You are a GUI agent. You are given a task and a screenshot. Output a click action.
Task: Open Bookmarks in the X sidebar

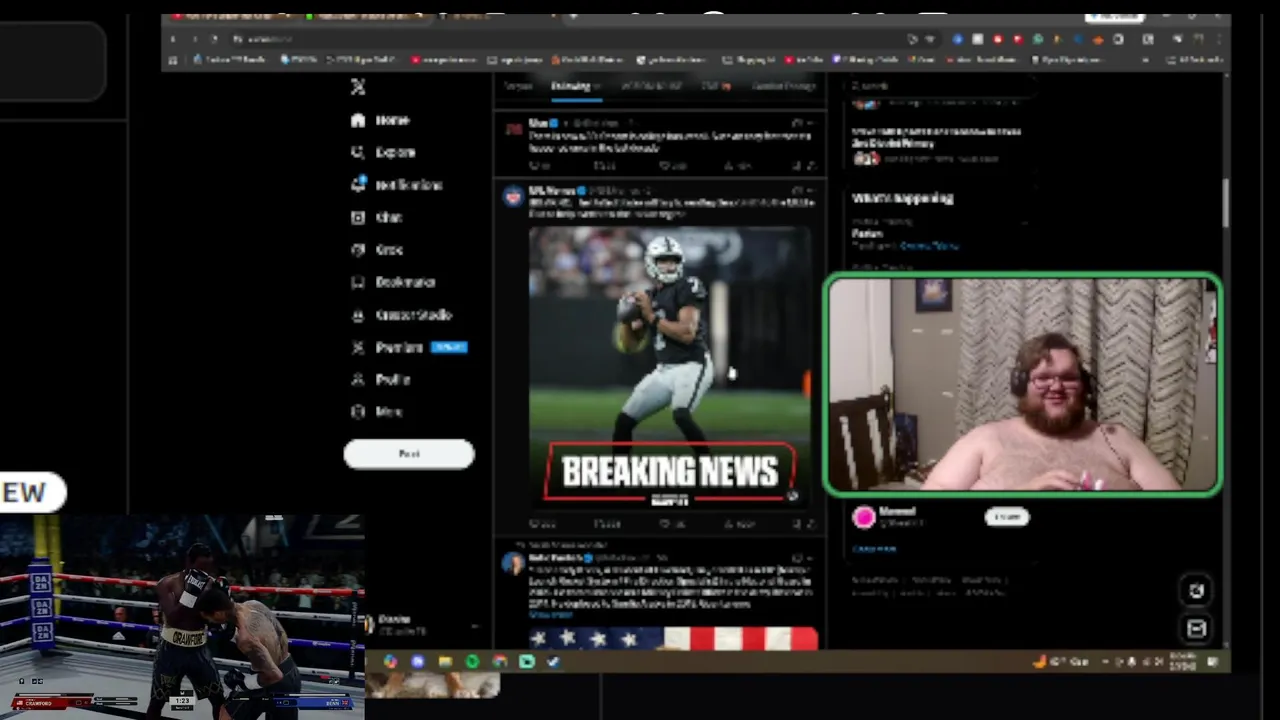[393, 282]
